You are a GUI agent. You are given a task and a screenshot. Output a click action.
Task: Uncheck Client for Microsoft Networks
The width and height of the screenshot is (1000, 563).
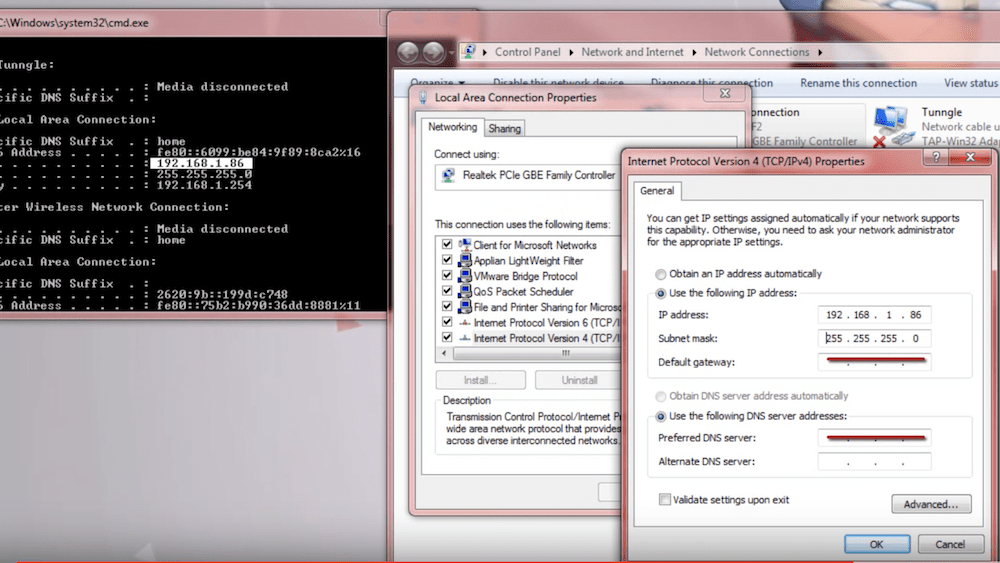point(447,245)
